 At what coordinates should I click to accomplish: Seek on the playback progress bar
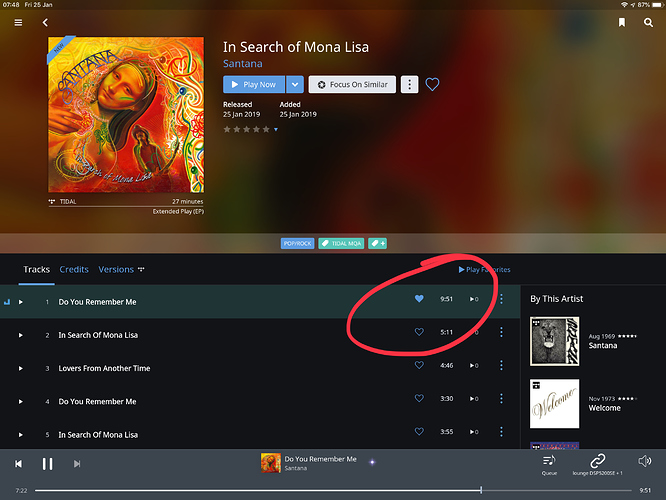pos(333,490)
